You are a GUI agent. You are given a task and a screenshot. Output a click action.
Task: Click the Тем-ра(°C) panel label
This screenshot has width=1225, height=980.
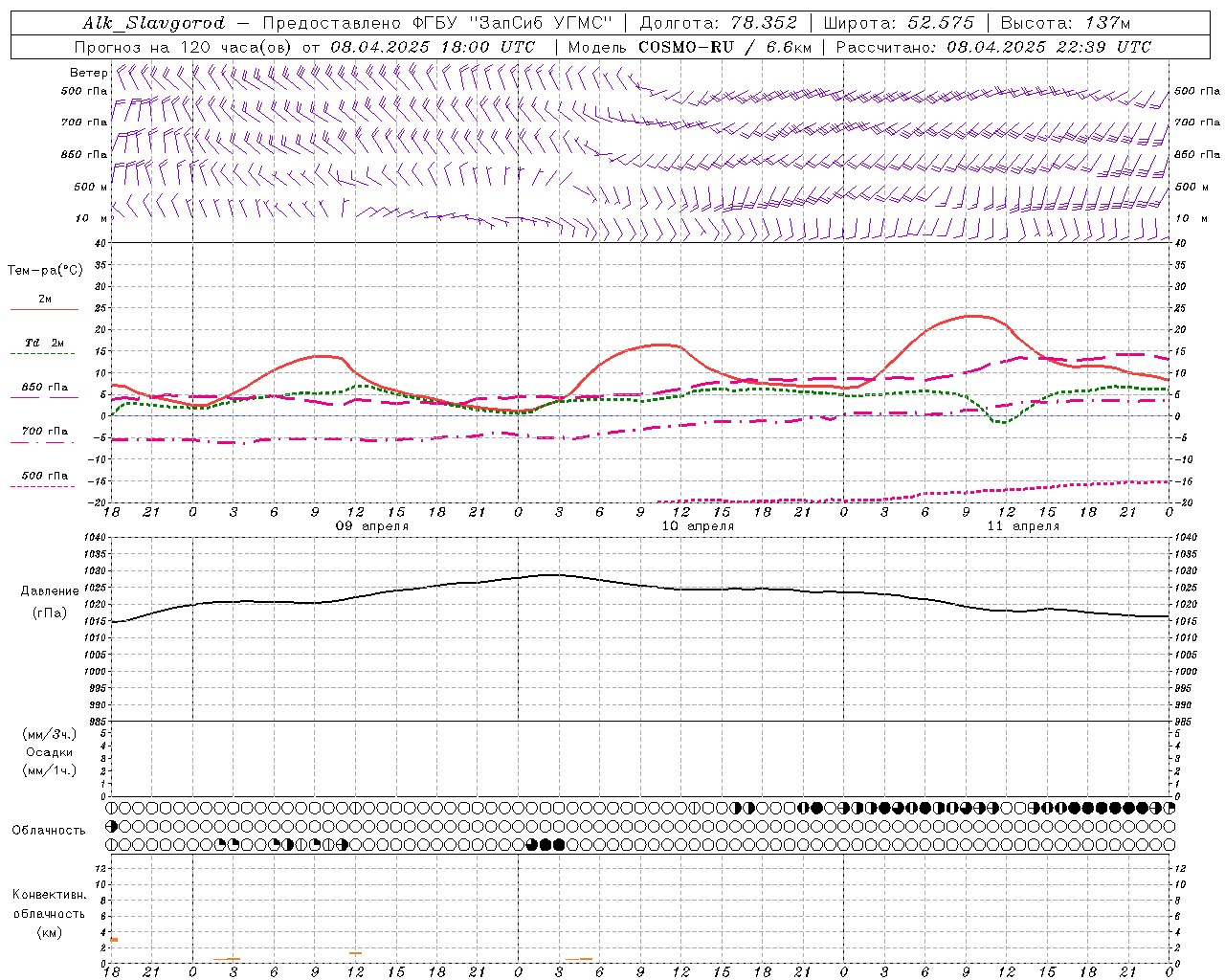45,271
